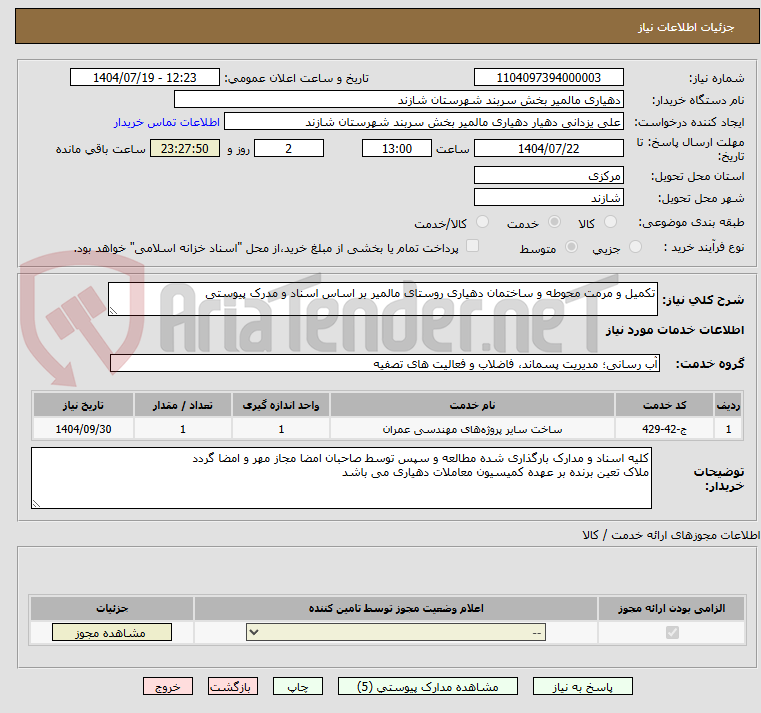Viewport: 761px width, 713px height.
Task: Choose 'متوسط' purchase type radio
Action: [x=572, y=247]
